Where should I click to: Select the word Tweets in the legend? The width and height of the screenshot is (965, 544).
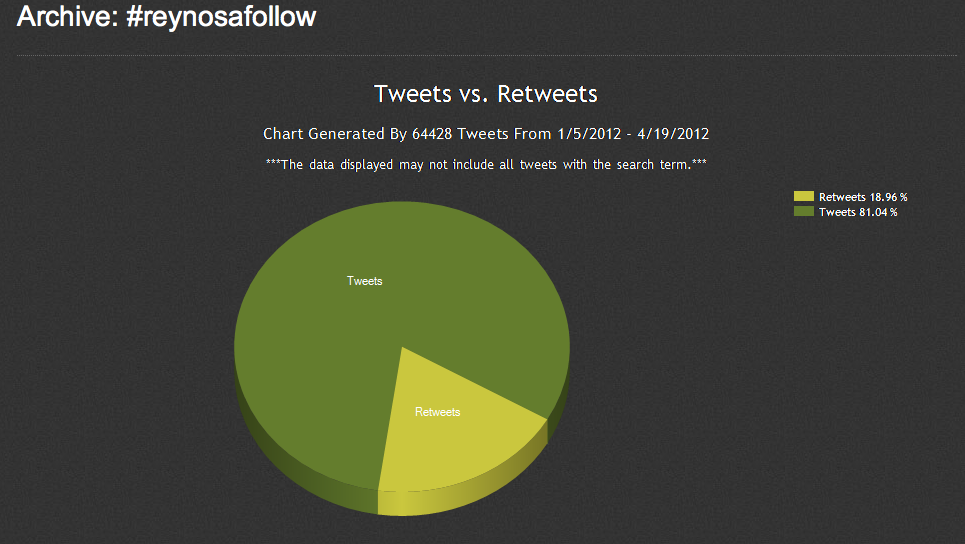point(837,212)
